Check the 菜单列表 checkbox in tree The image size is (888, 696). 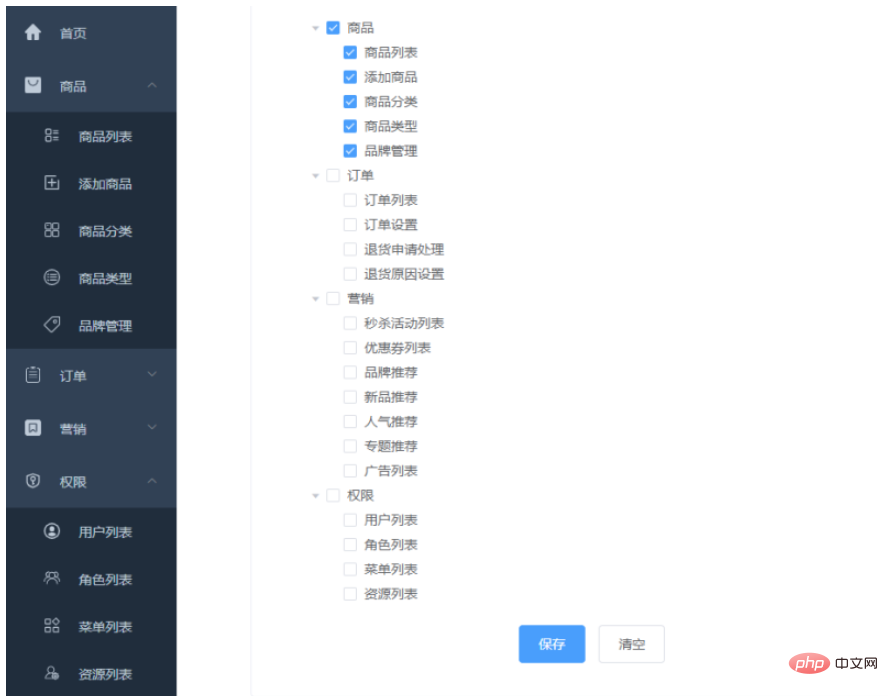(x=350, y=569)
